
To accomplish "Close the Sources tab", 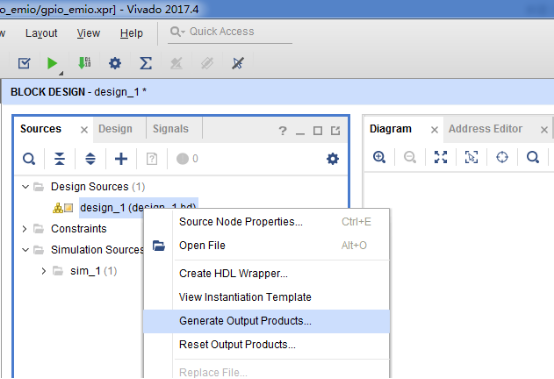I will (x=84, y=130).
